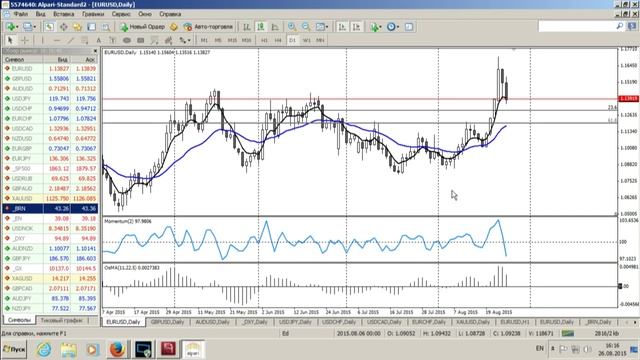Open the Market Watch panel icon
Image resolution: width=640 pixels, height=360 pixels.
[49, 27]
